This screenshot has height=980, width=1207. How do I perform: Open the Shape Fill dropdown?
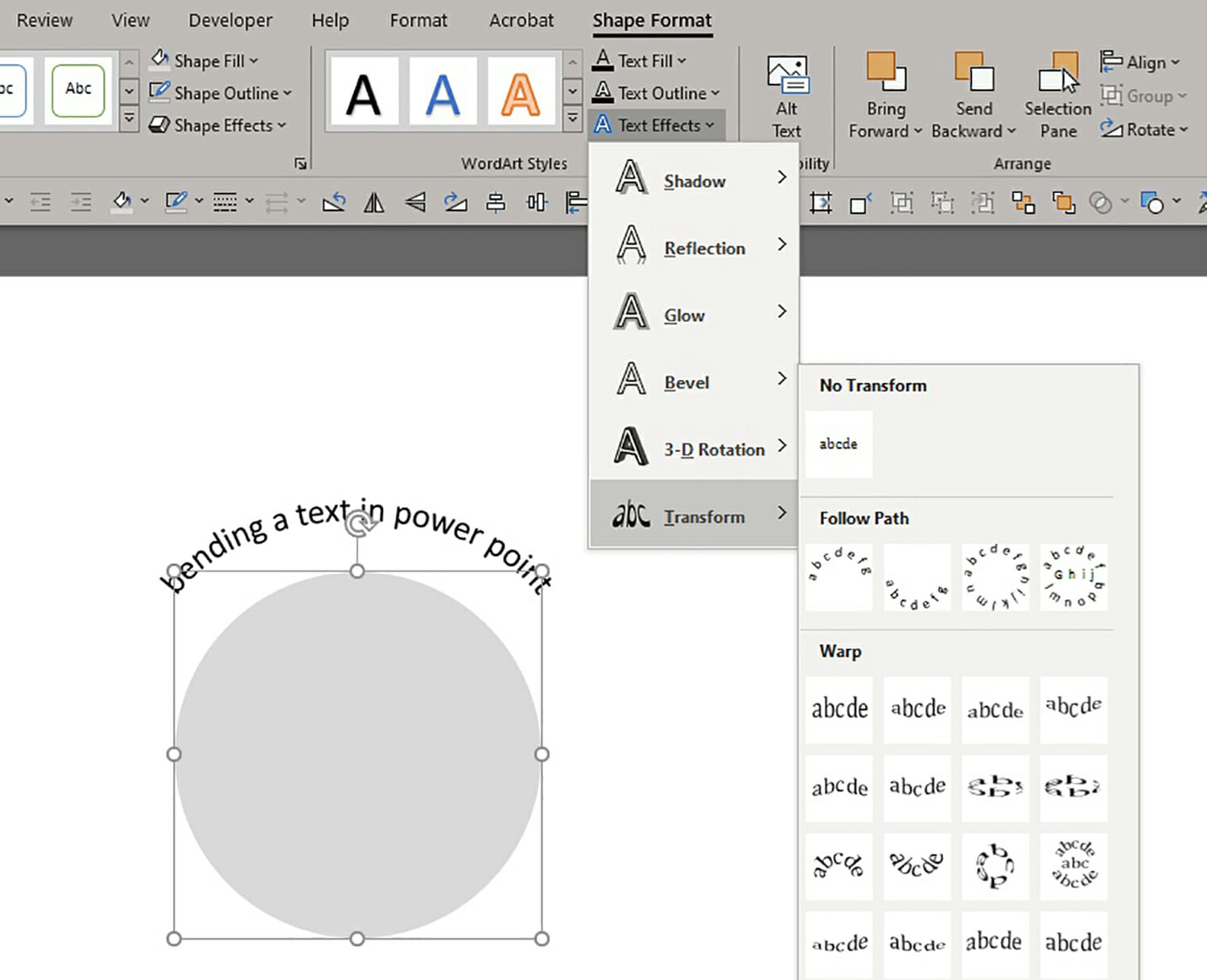tap(205, 60)
